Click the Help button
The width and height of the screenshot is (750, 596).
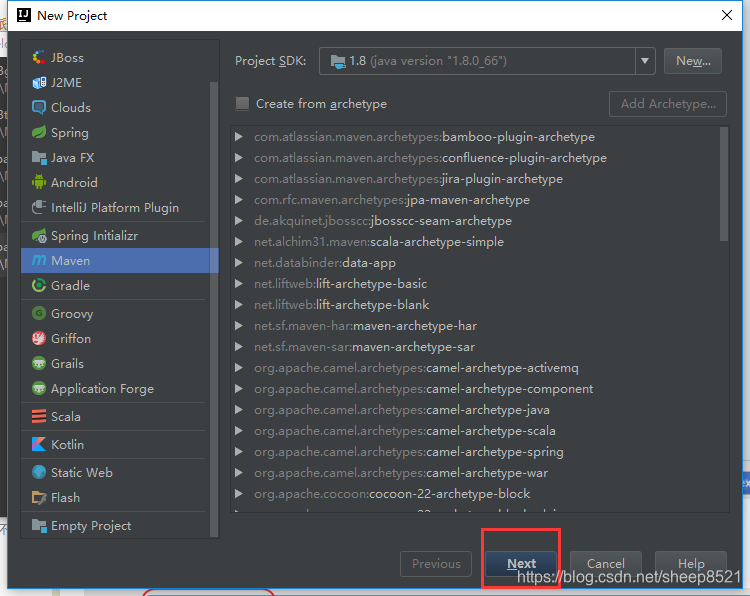point(691,563)
